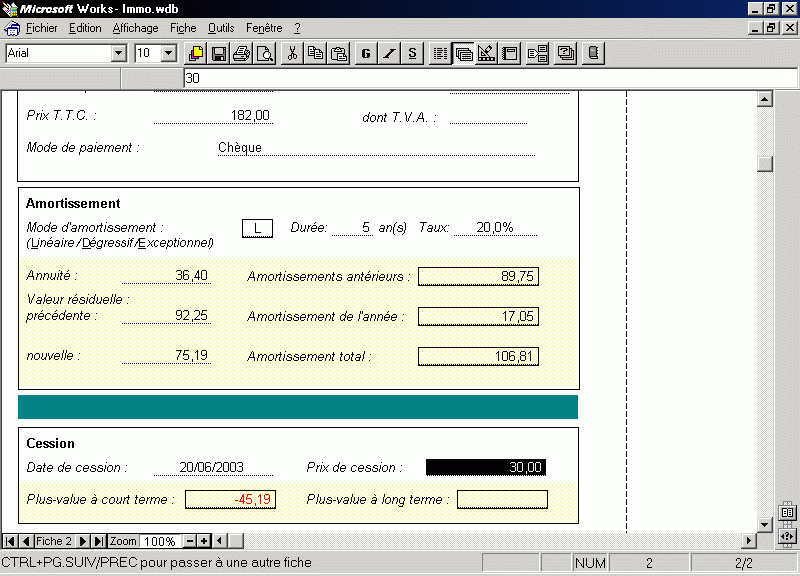Screen dimensions: 800x576
Task: Copy selection with copy icon
Action: click(315, 53)
